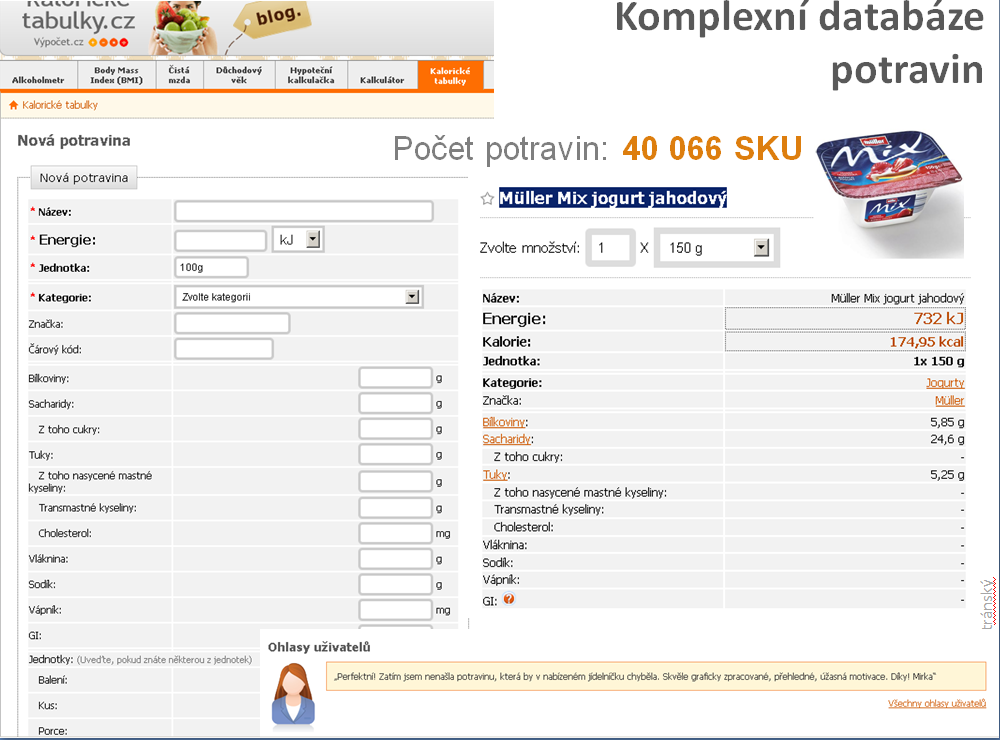Click the Čárový kód input field
Image resolution: width=1000 pixels, height=740 pixels.
coord(224,349)
